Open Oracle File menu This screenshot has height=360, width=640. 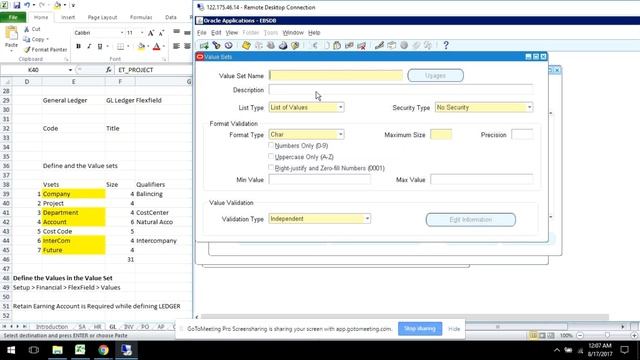[202, 33]
